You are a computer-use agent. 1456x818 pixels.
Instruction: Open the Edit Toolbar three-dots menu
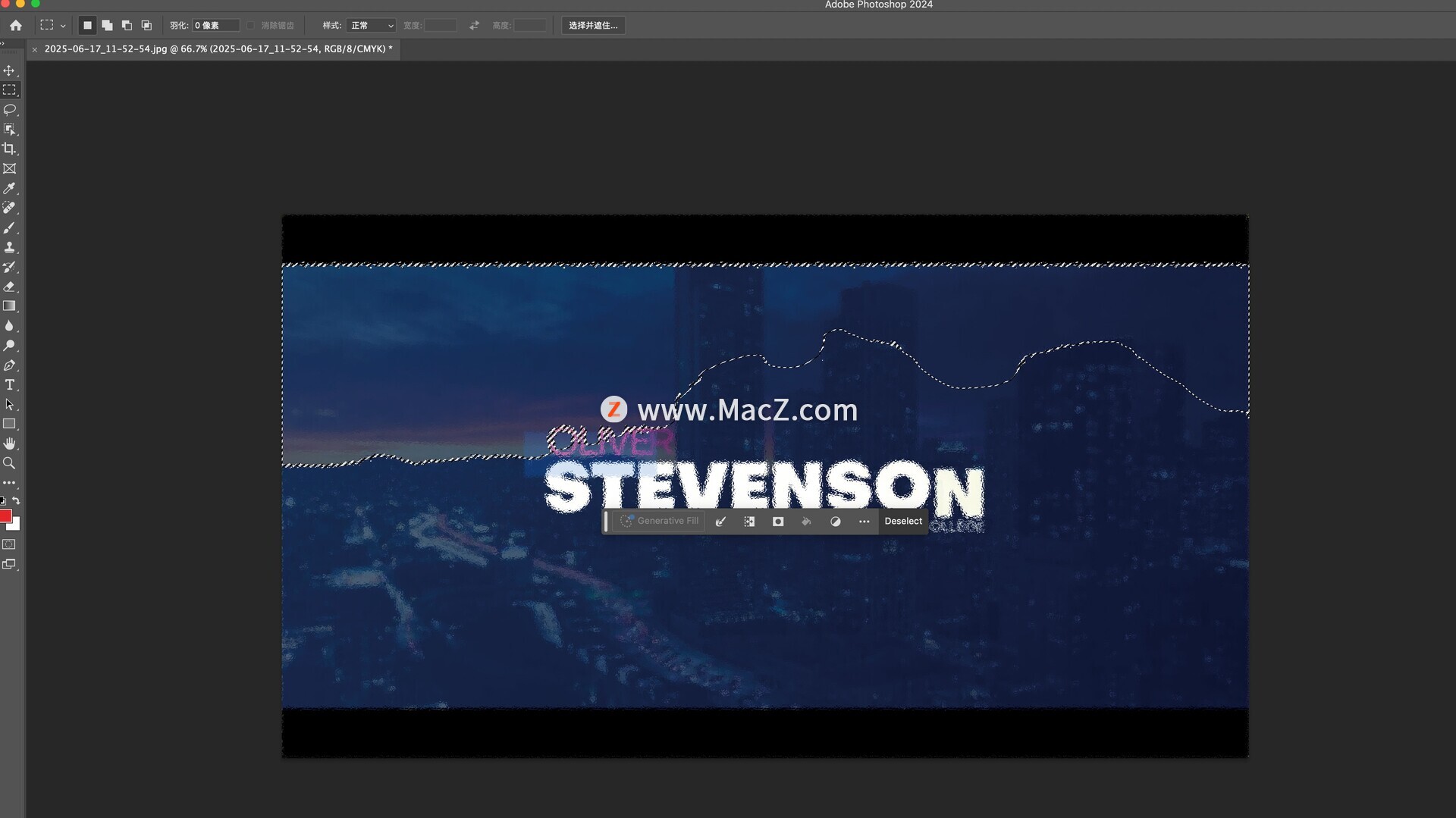pyautogui.click(x=9, y=483)
